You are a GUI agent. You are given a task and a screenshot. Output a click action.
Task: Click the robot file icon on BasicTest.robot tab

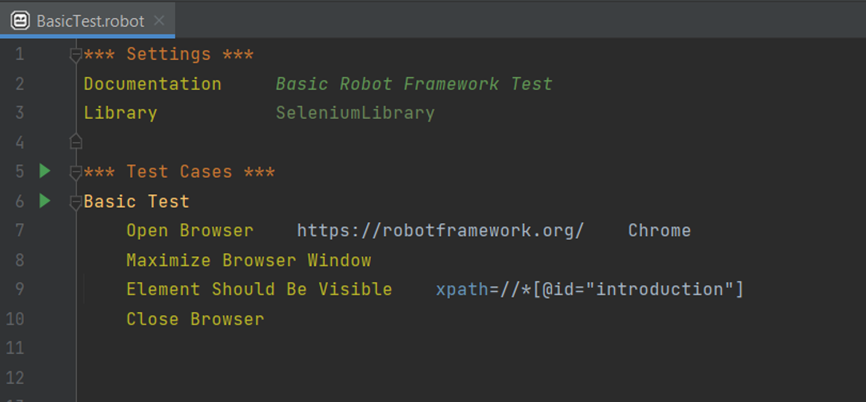(x=20, y=21)
